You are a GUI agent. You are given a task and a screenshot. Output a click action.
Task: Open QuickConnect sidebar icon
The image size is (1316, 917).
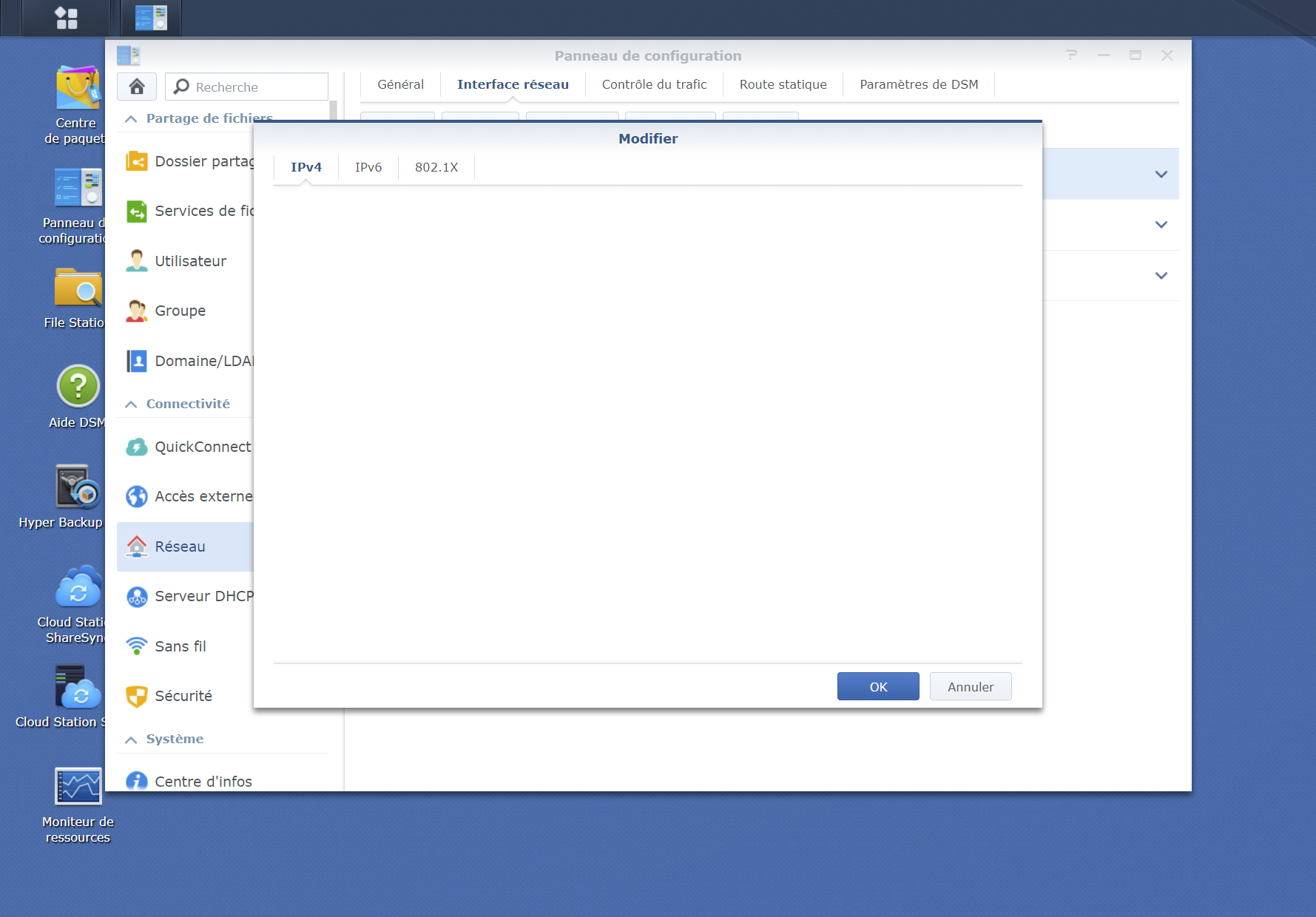[x=137, y=447]
